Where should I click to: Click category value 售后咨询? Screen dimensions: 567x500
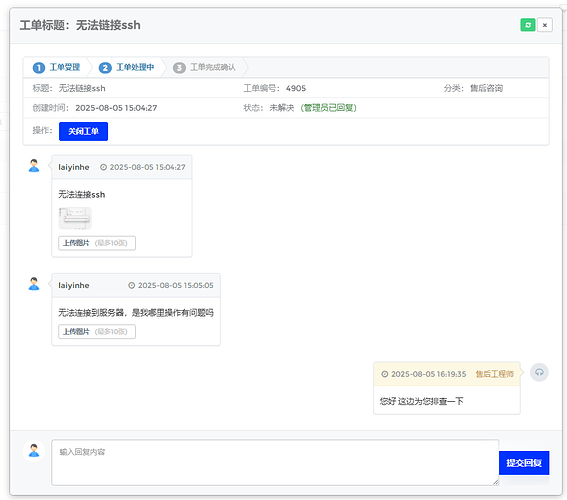pyautogui.click(x=486, y=88)
